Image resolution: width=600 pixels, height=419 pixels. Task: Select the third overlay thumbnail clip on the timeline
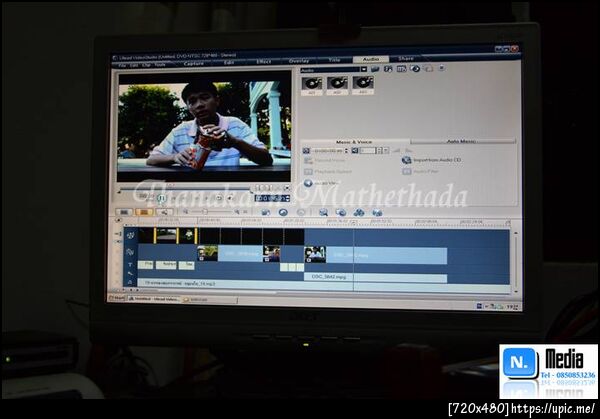click(x=315, y=254)
